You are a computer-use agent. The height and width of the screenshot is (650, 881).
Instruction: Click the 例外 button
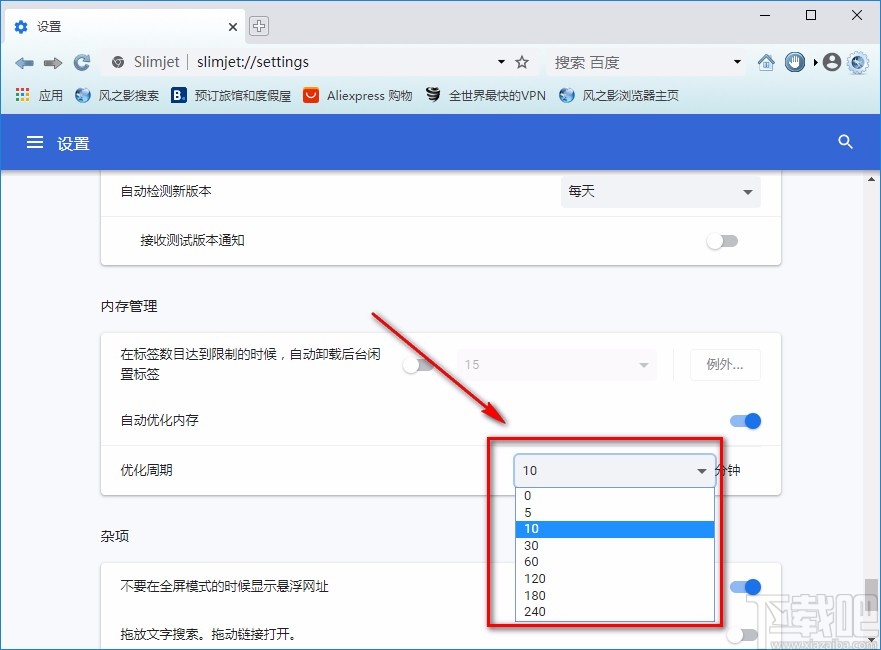click(725, 365)
